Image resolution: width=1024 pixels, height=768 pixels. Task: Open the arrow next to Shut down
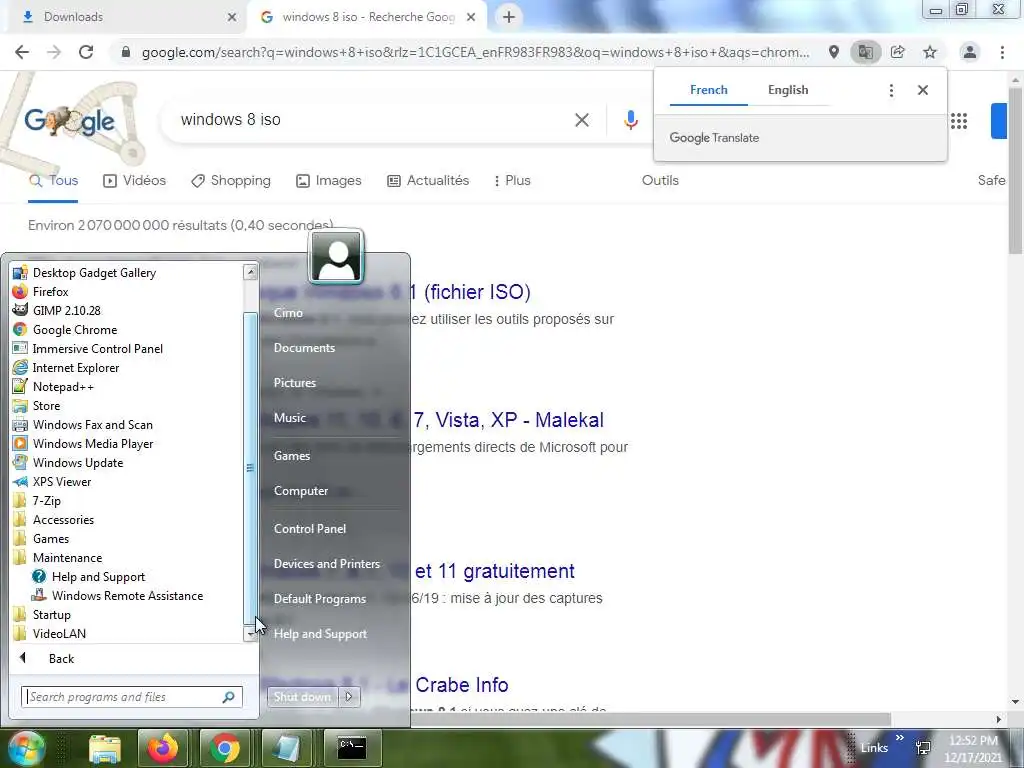point(349,697)
